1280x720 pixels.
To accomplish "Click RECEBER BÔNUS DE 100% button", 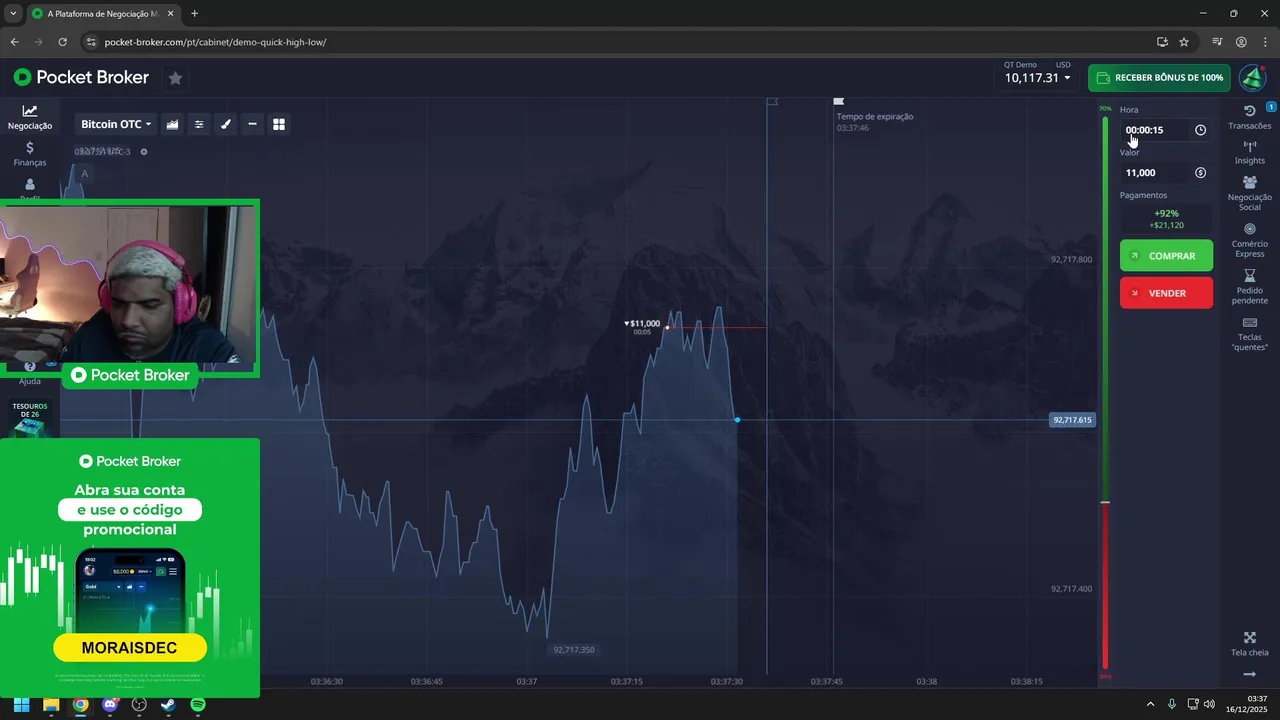I will point(1159,78).
